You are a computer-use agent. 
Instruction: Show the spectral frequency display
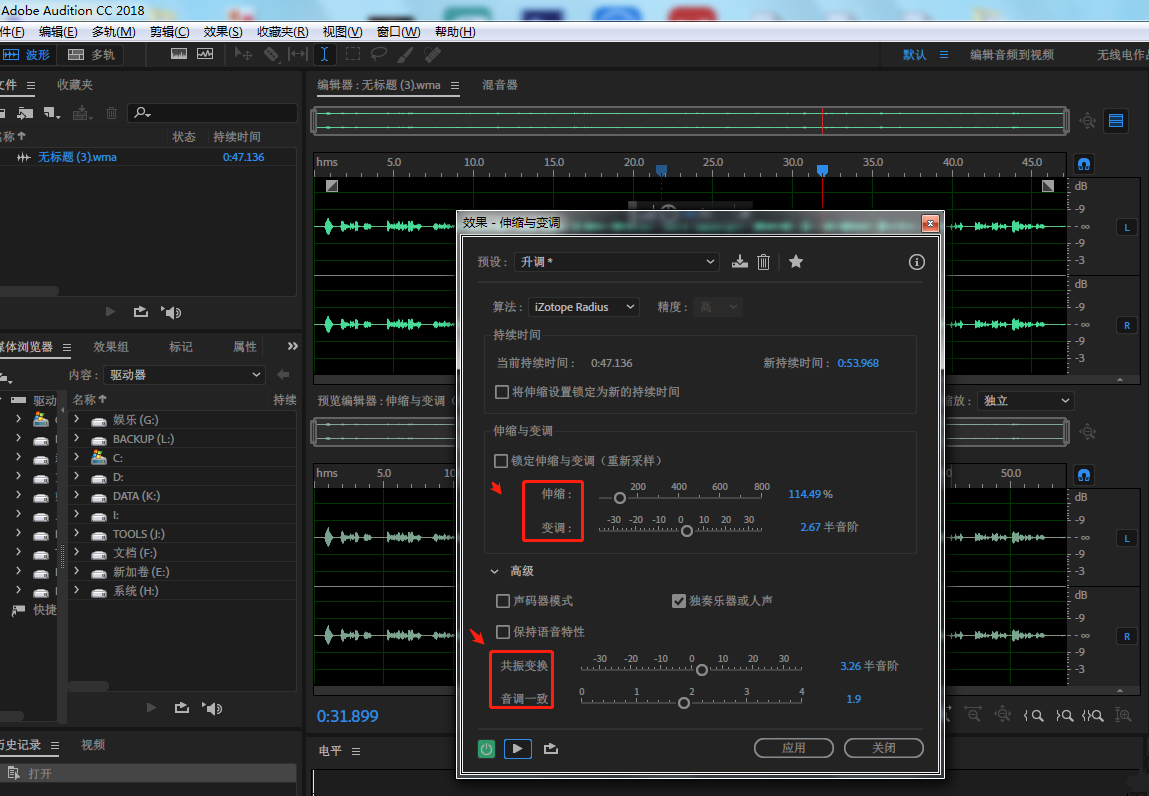tap(179, 54)
